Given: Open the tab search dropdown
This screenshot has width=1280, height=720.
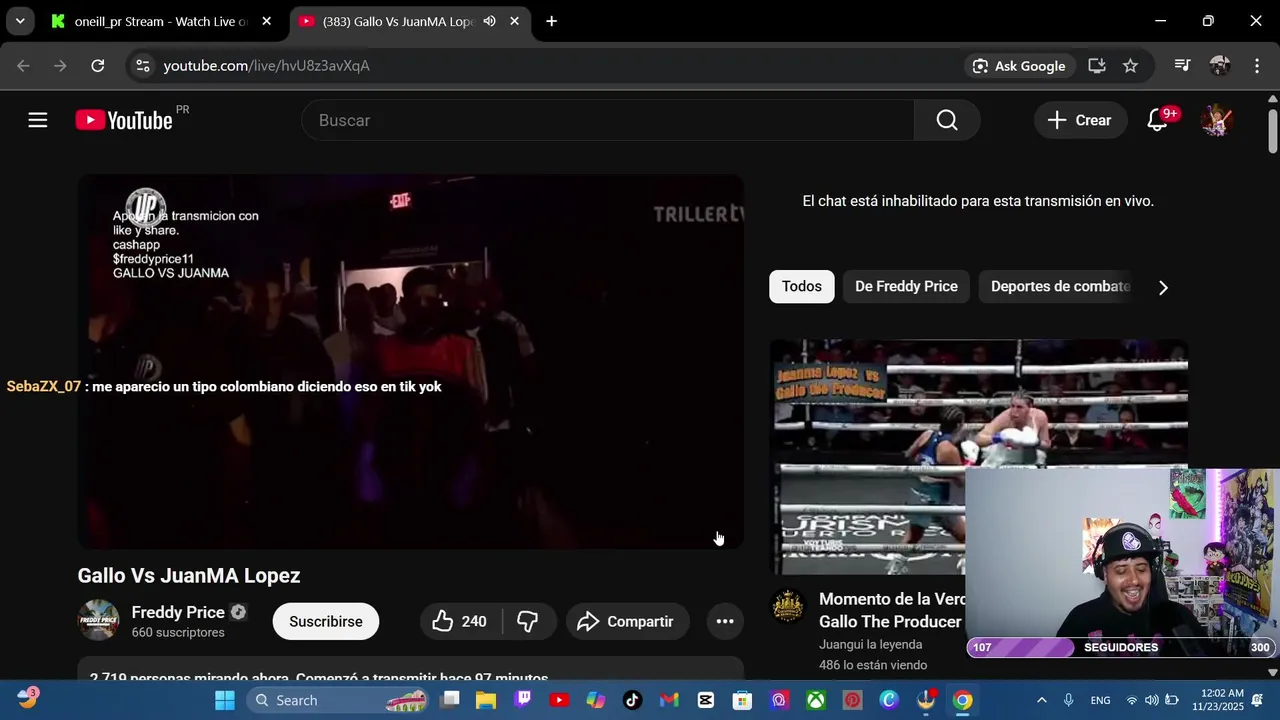Looking at the screenshot, I should point(20,21).
